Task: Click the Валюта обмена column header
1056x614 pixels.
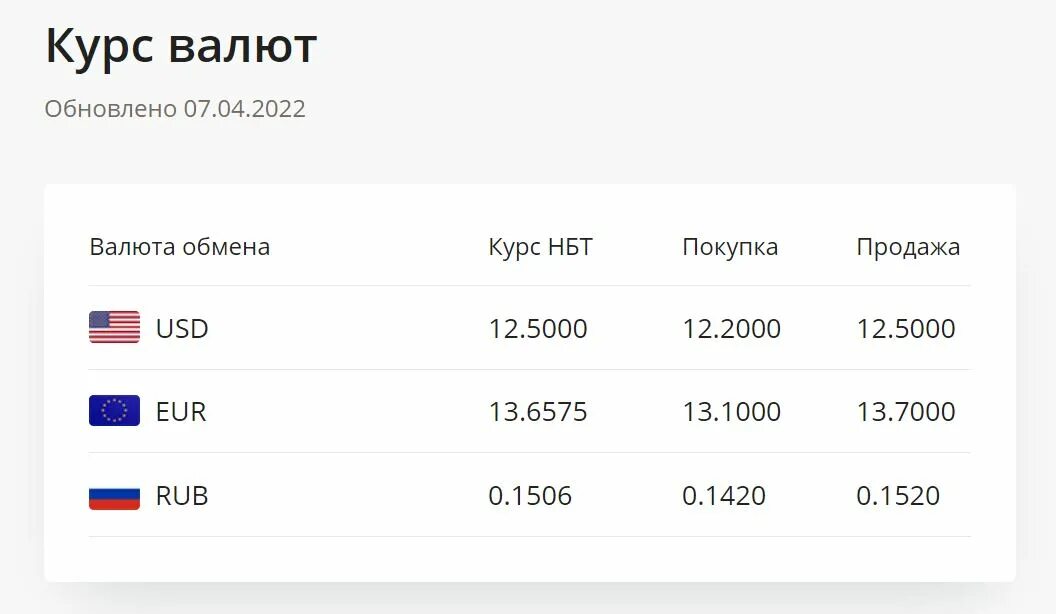Action: (x=180, y=247)
